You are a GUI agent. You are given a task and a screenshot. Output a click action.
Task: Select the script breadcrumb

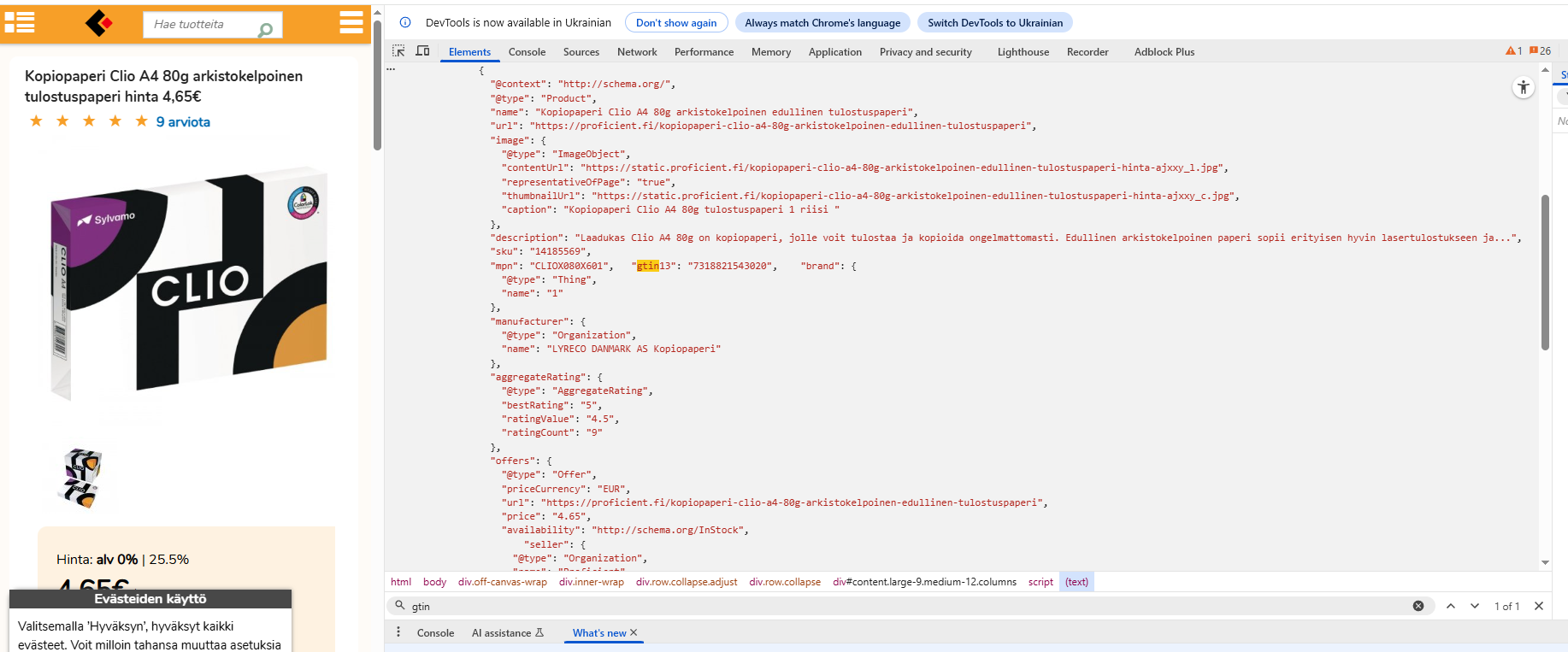(1040, 582)
